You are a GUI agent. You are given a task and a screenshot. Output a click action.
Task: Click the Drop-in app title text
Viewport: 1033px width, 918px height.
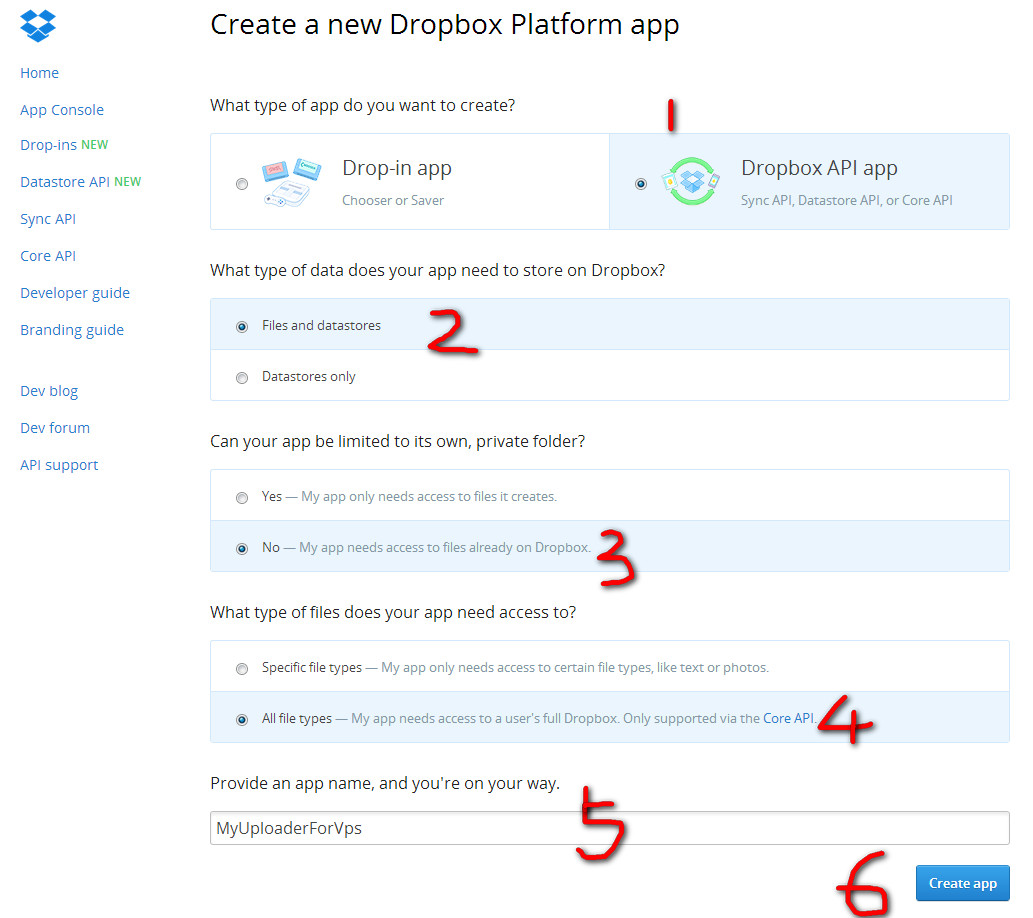pos(397,169)
